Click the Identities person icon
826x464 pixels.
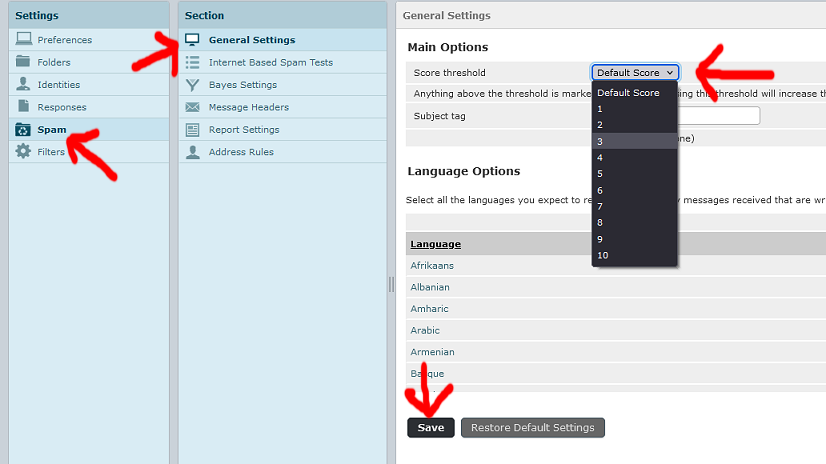[x=23, y=85]
